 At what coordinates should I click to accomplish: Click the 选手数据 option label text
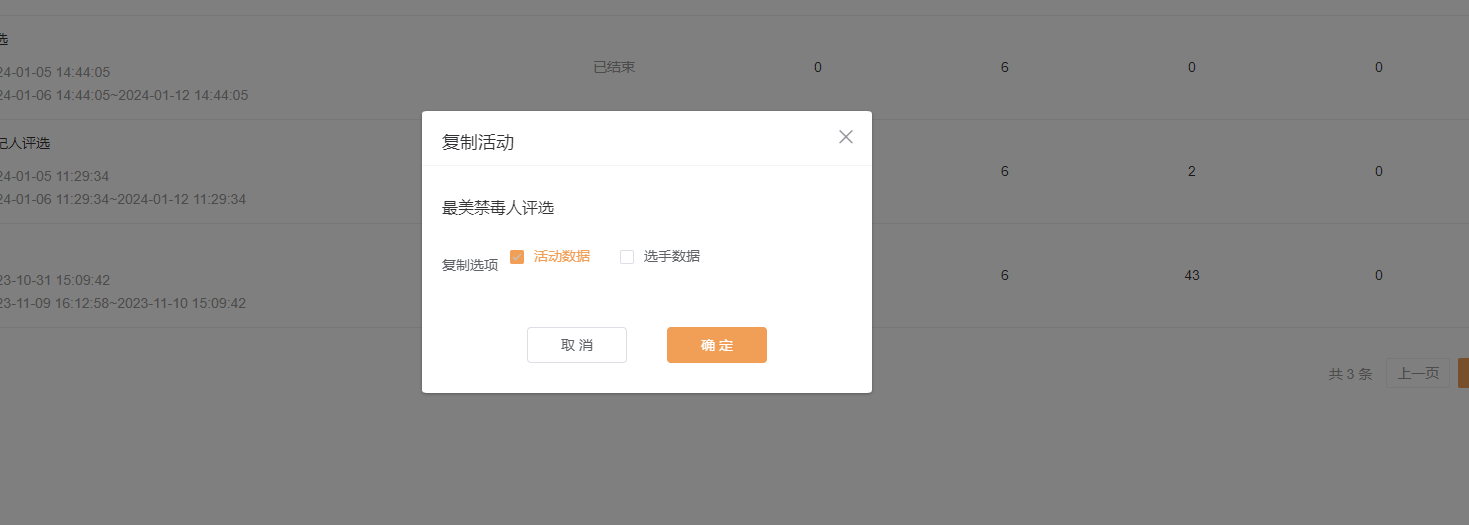tap(671, 256)
